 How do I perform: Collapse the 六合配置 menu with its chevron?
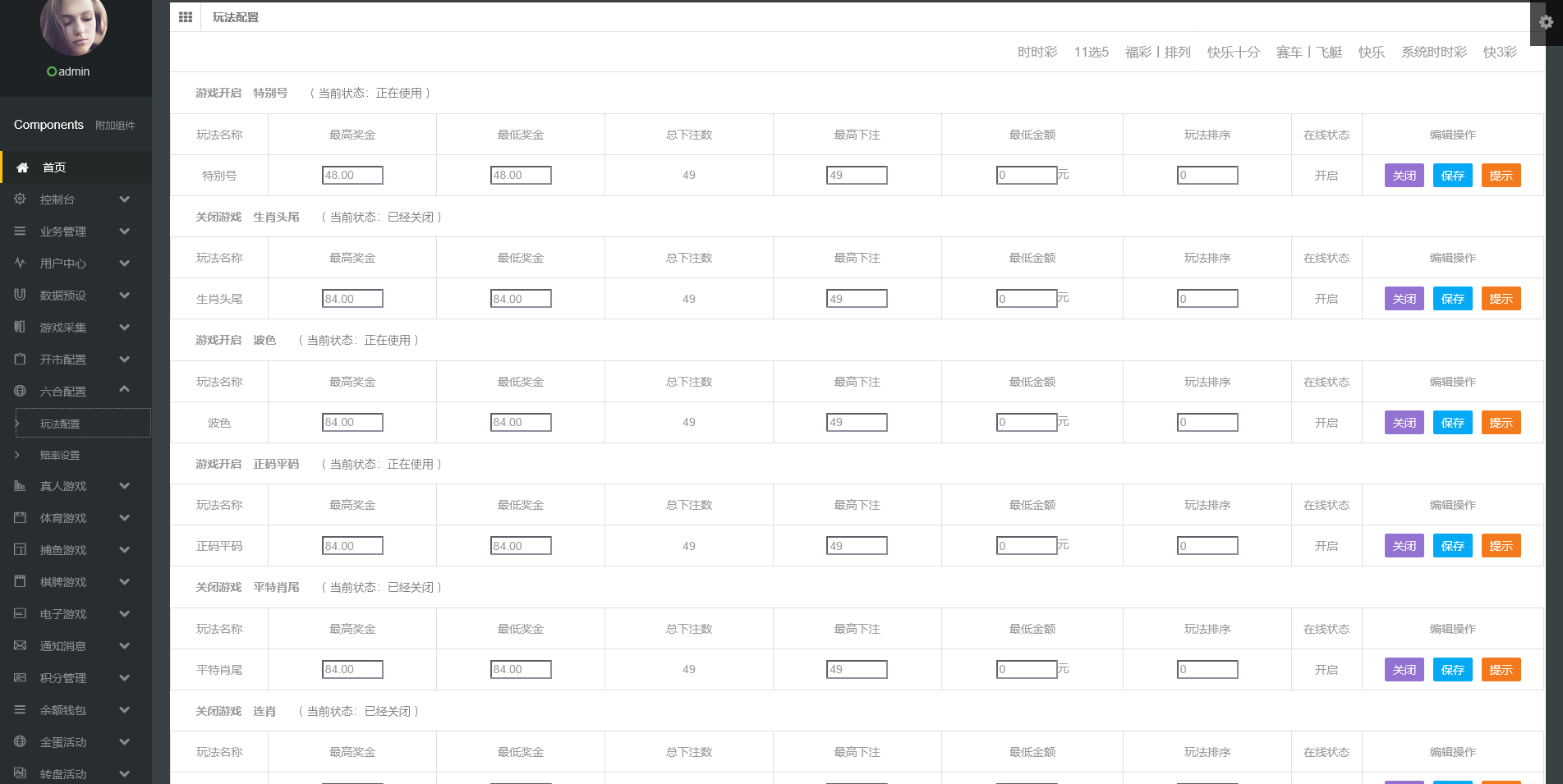[124, 389]
